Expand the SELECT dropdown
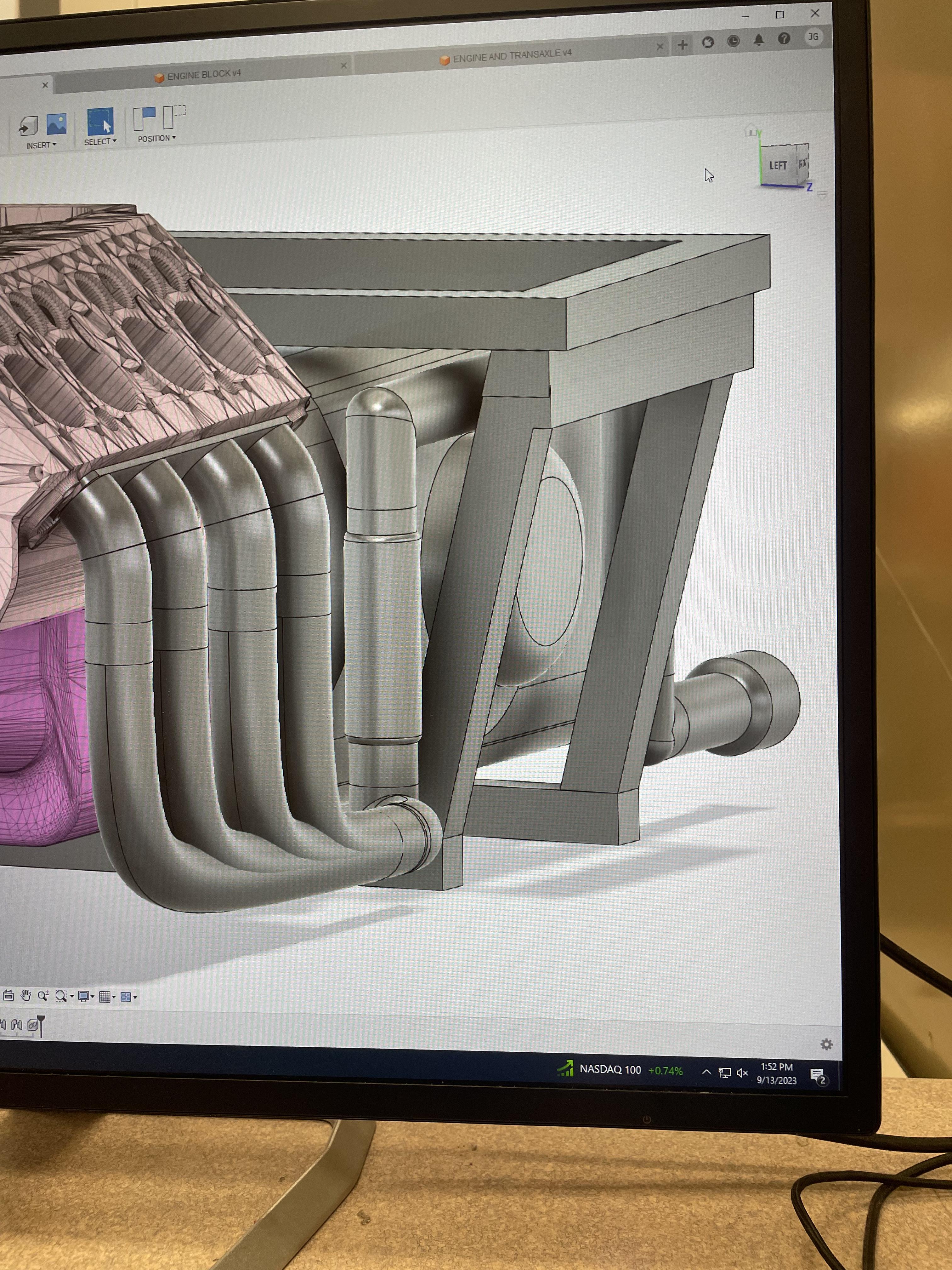The height and width of the screenshot is (1270, 952). [100, 141]
